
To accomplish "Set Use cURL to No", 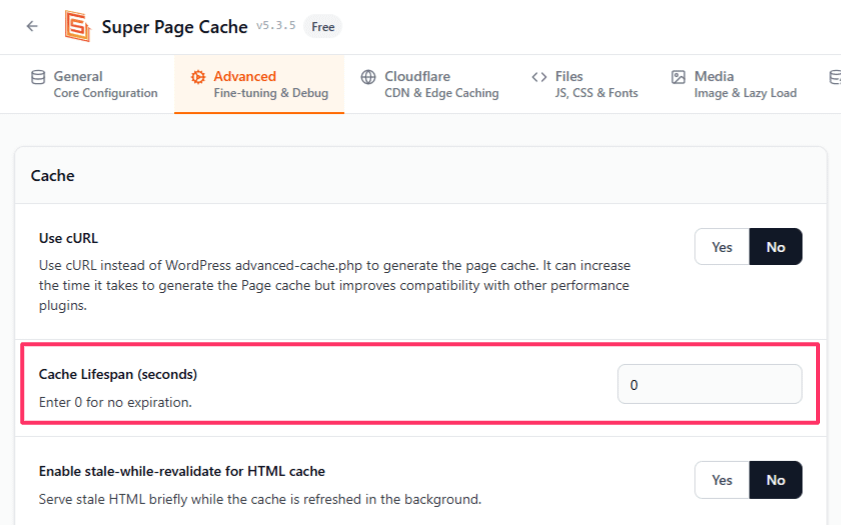I will coord(776,247).
